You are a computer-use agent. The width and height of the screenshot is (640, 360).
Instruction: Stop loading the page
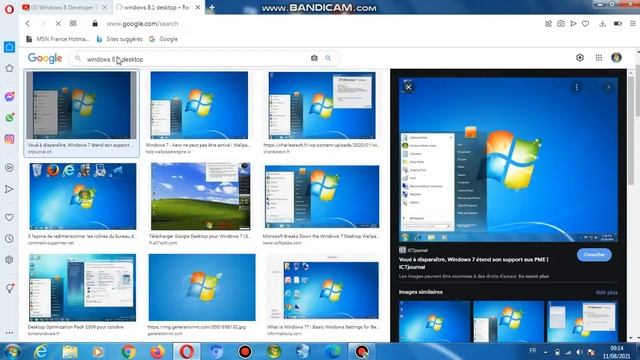point(58,24)
